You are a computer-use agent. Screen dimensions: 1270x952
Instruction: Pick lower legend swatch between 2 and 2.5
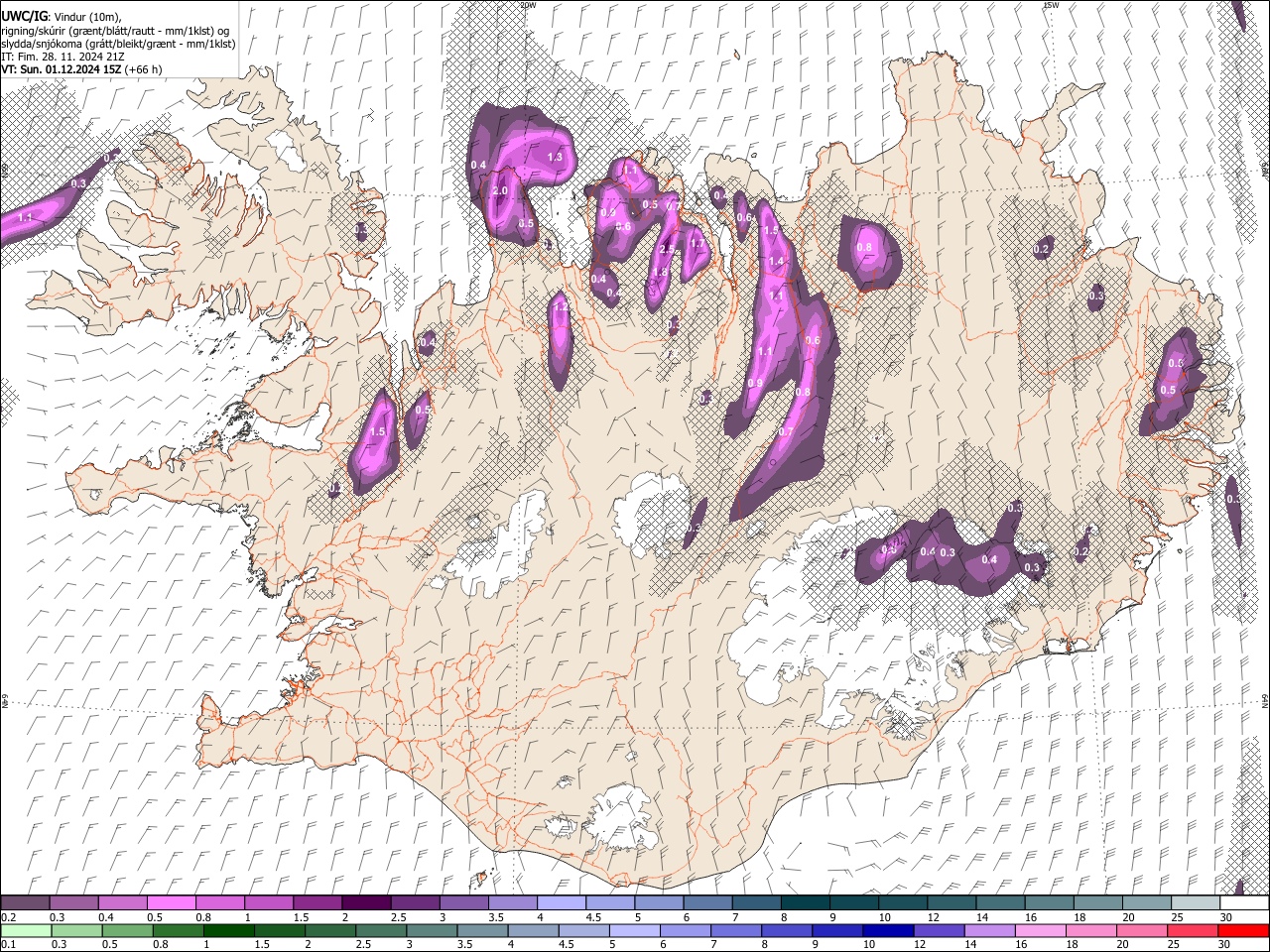331,931
